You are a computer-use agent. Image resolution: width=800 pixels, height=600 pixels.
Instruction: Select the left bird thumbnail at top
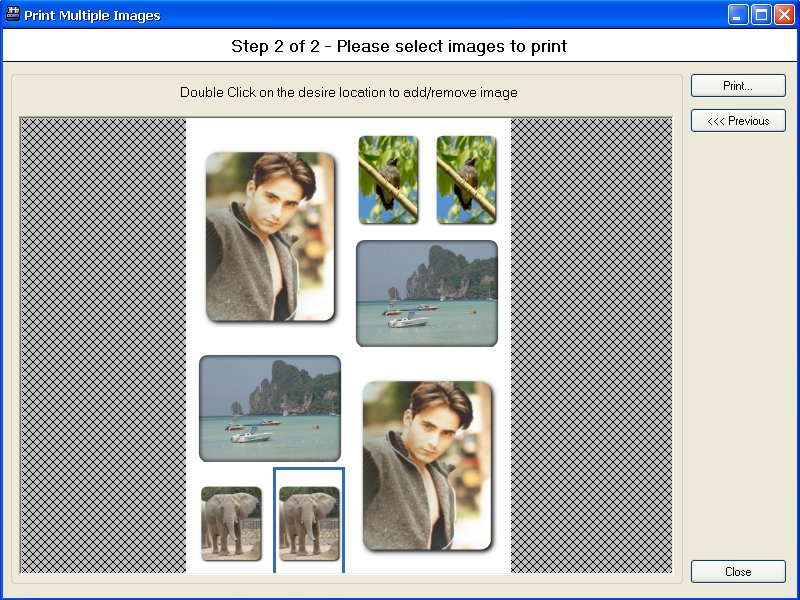[388, 180]
